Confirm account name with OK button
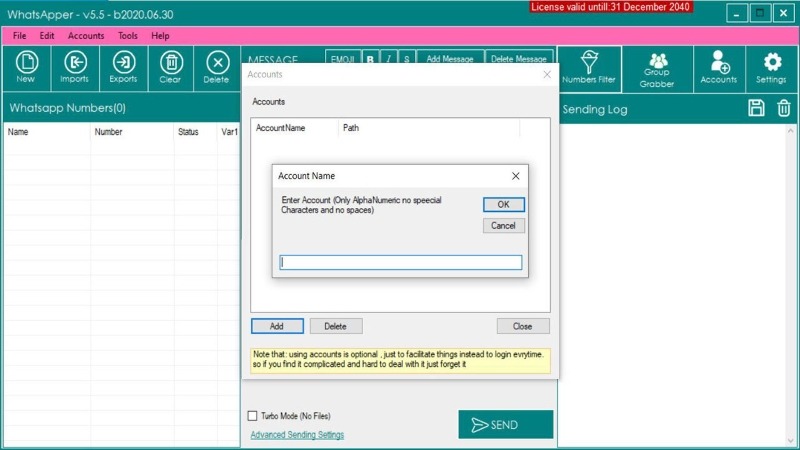800x450 pixels. 503,204
